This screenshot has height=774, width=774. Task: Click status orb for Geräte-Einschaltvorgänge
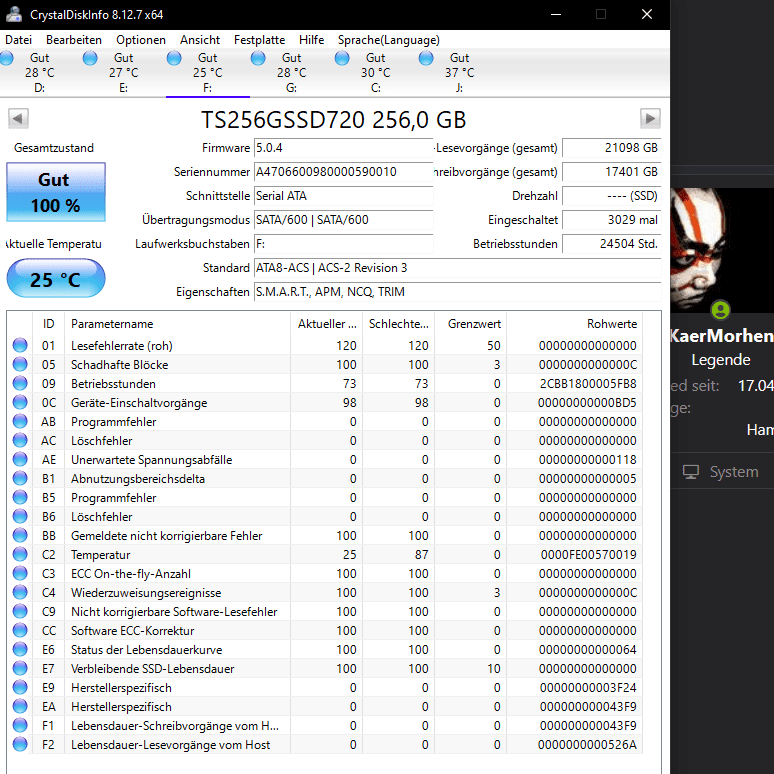click(20, 402)
